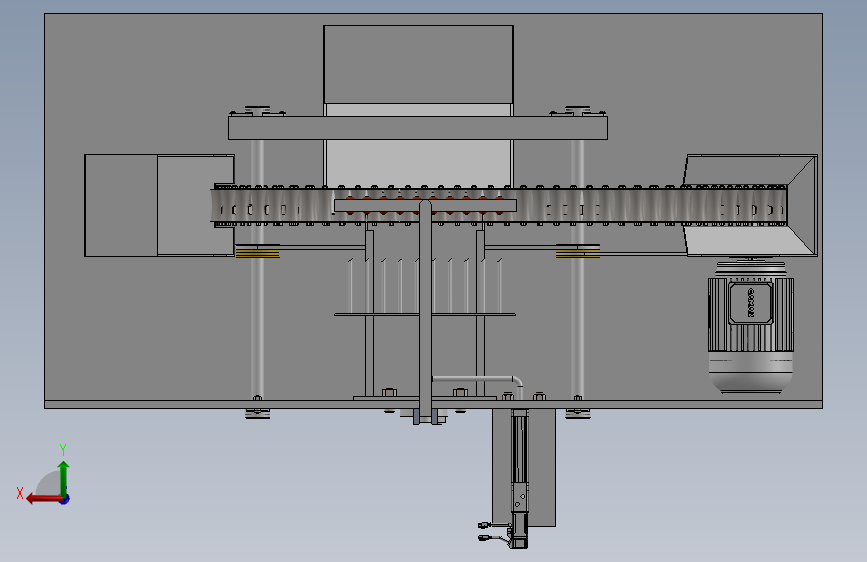Click the blue Z axis dot of triad
The width and height of the screenshot is (867, 562).
[x=65, y=499]
